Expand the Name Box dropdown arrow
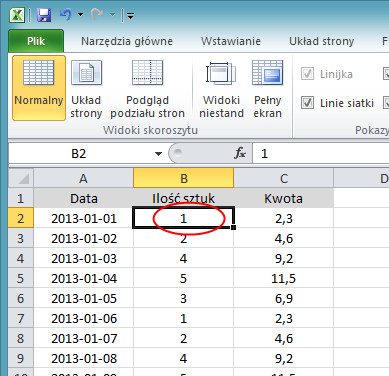This screenshot has height=376, width=389. tap(158, 154)
